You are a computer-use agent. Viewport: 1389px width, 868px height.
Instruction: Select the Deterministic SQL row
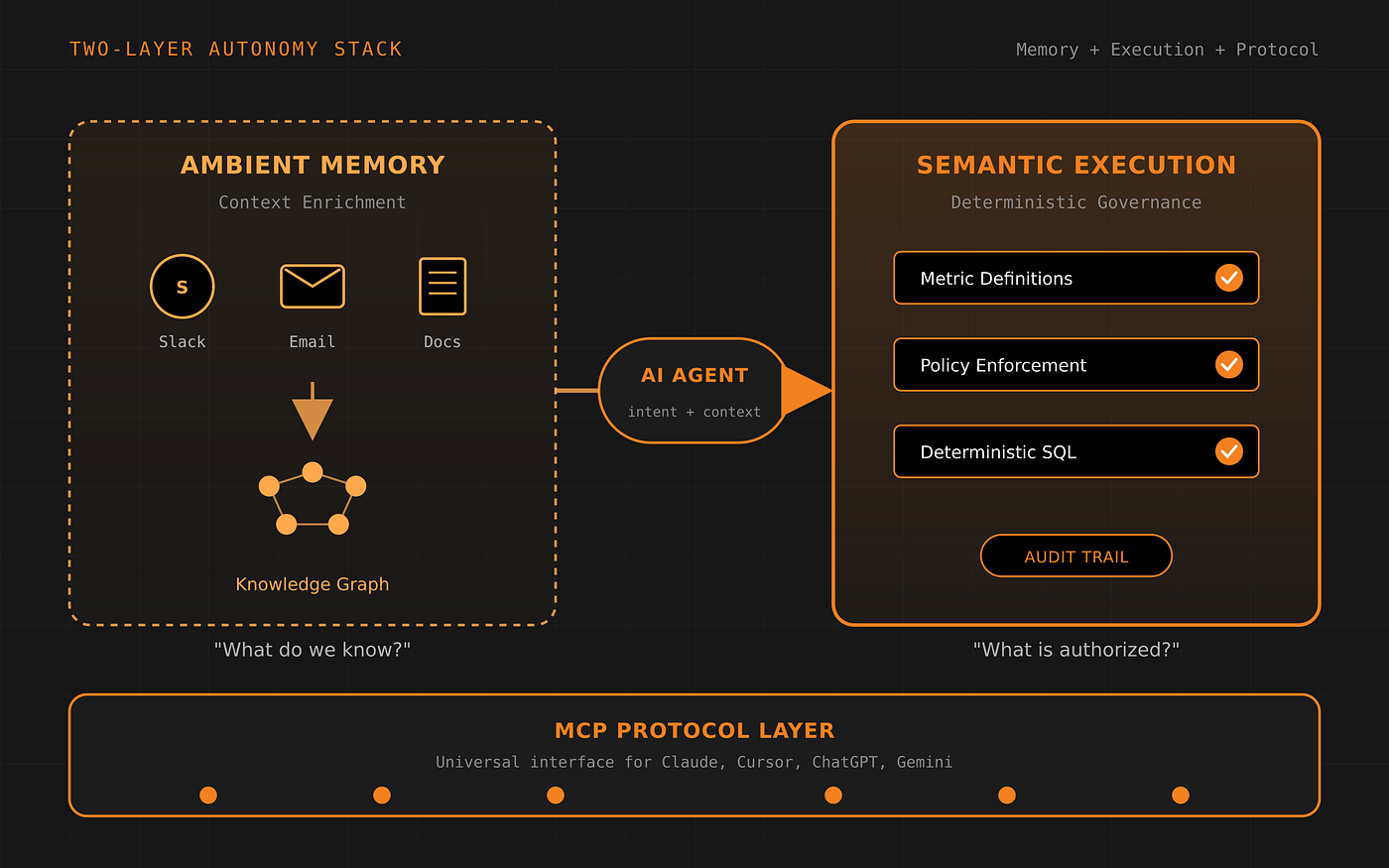tap(1076, 451)
